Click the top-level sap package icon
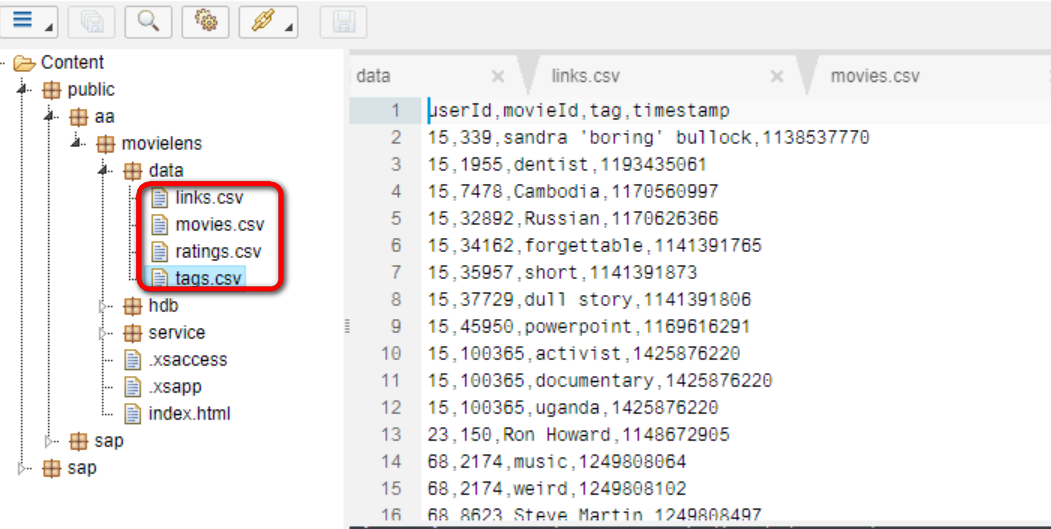1051x529 pixels. (x=52, y=468)
